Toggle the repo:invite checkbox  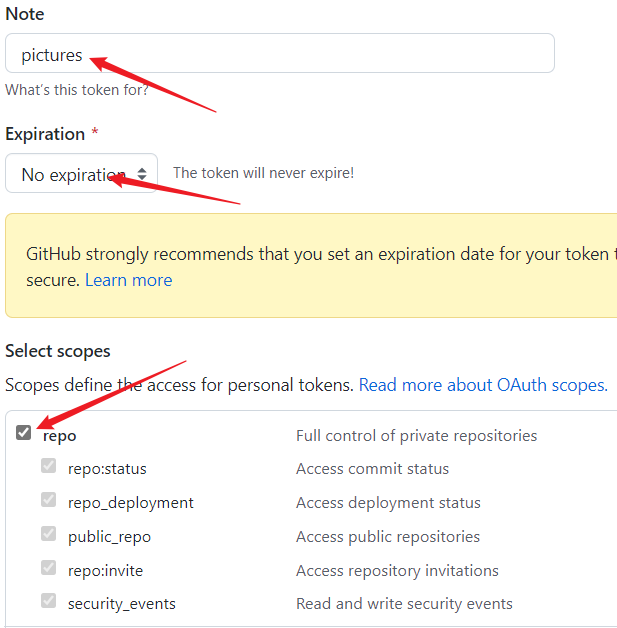click(48, 568)
